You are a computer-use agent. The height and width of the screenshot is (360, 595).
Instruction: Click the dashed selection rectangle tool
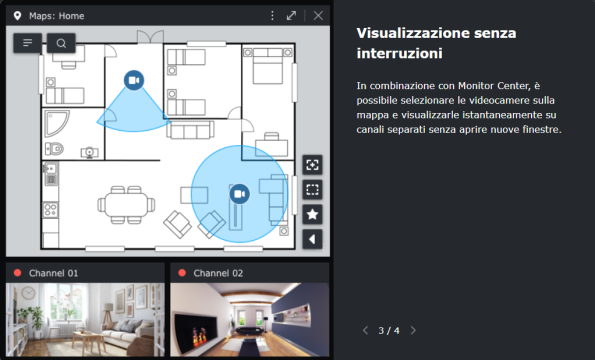[312, 189]
